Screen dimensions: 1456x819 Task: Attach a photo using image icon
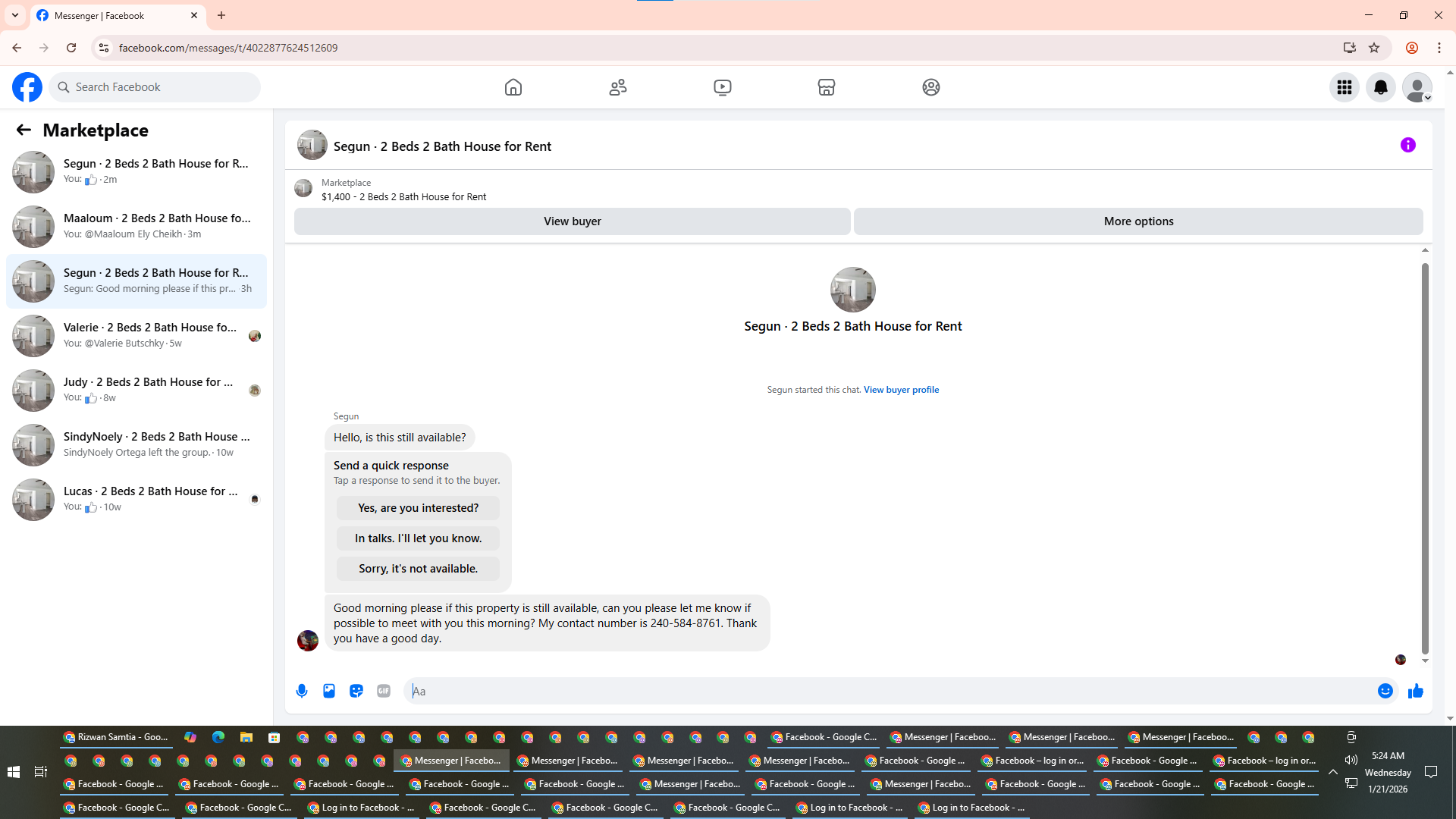tap(329, 691)
